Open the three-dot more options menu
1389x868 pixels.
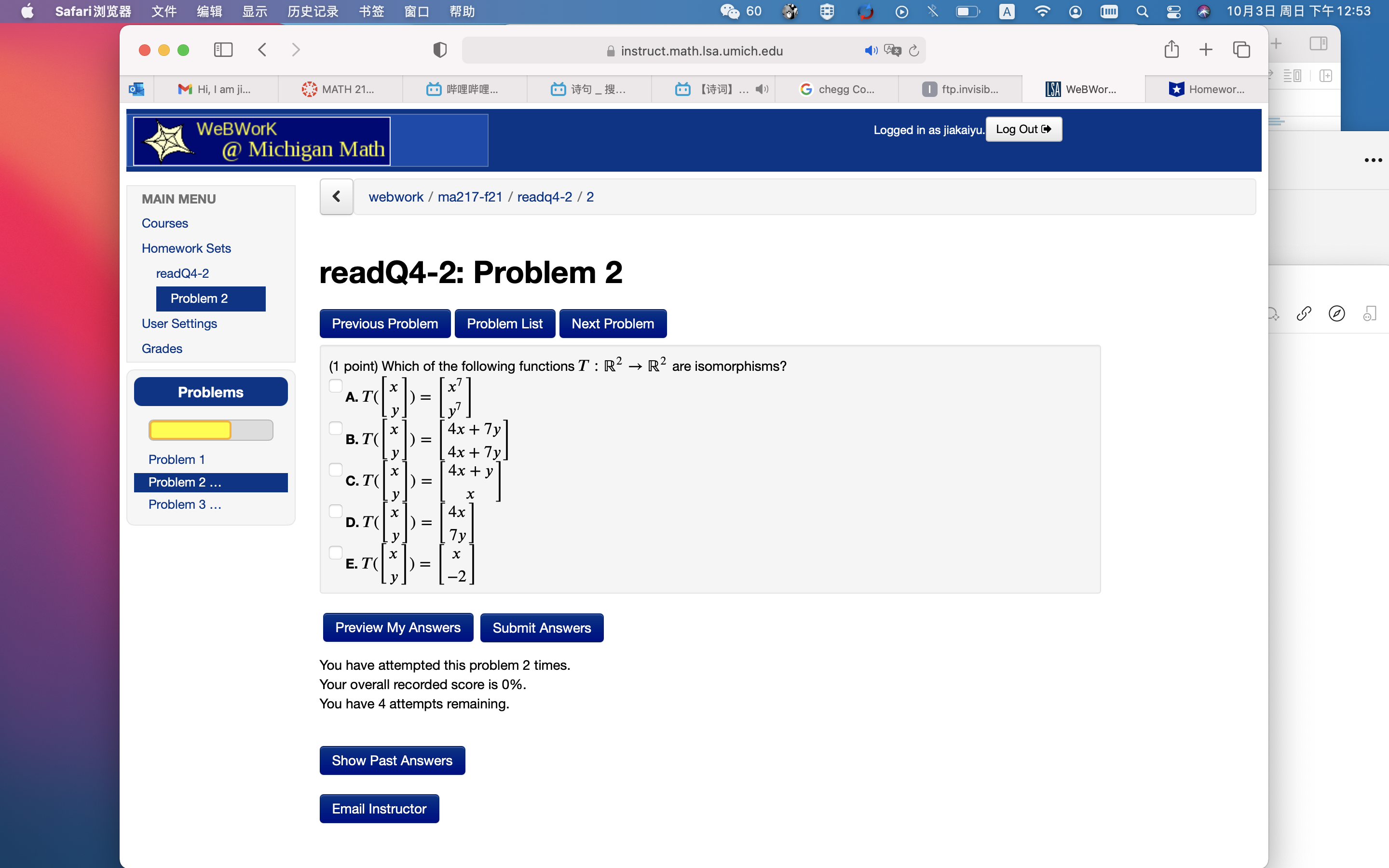point(1372,160)
